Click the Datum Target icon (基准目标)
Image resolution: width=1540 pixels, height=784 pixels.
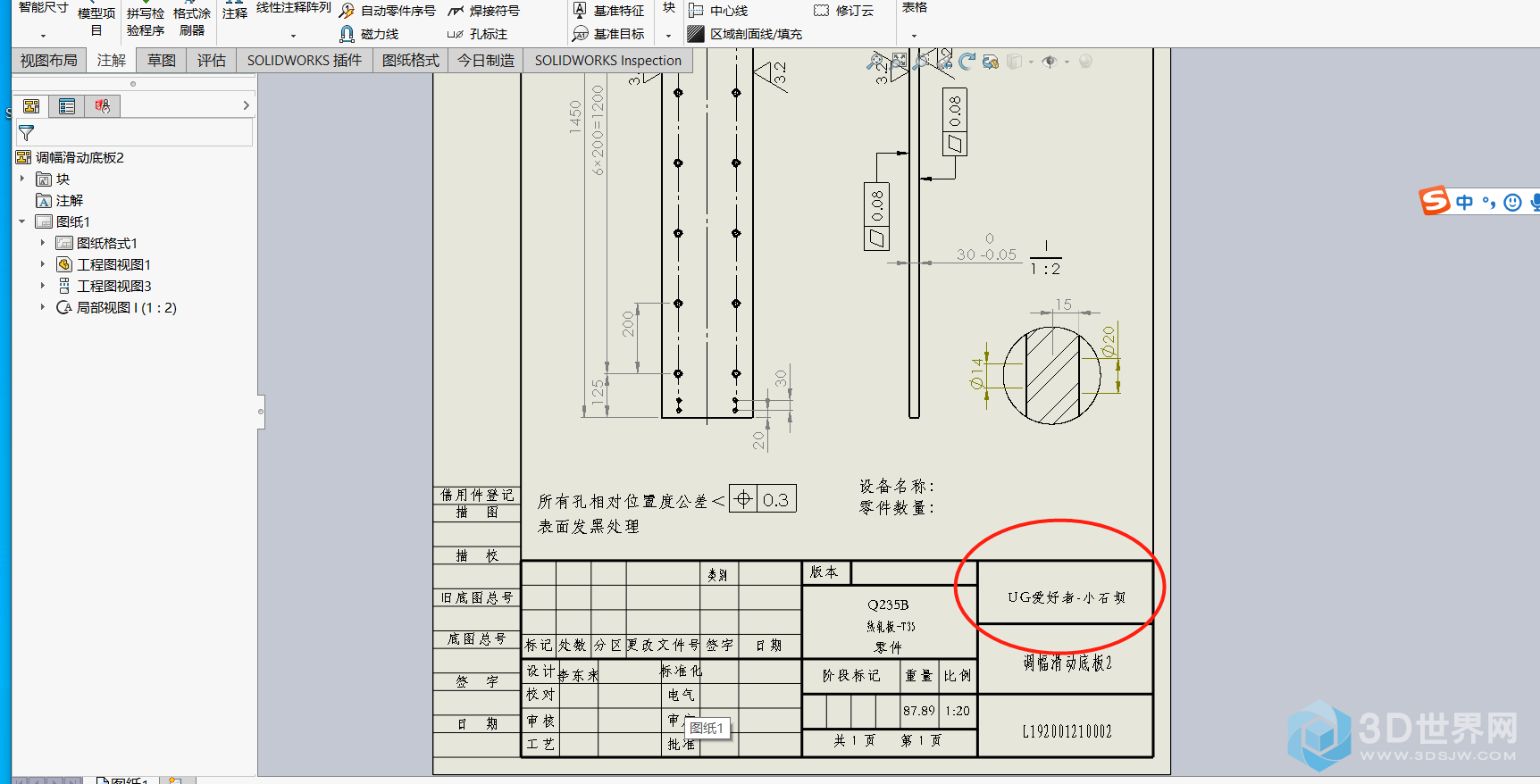[x=580, y=34]
